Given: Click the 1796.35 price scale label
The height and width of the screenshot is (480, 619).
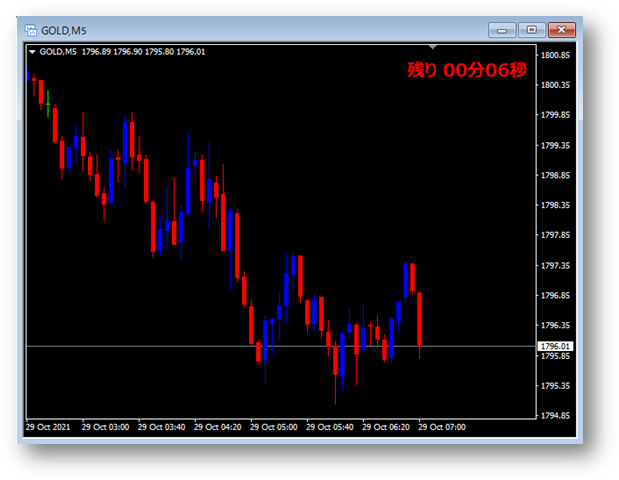Looking at the screenshot, I should click(555, 325).
